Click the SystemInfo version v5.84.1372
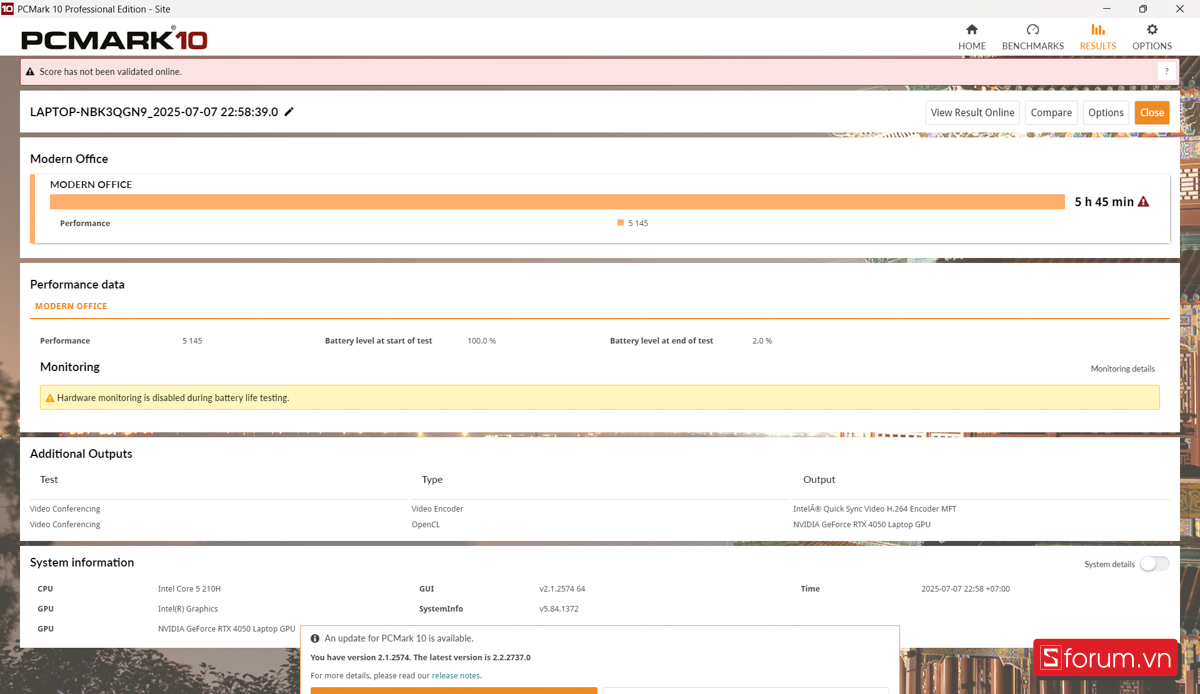This screenshot has width=1200, height=694. 559,609
